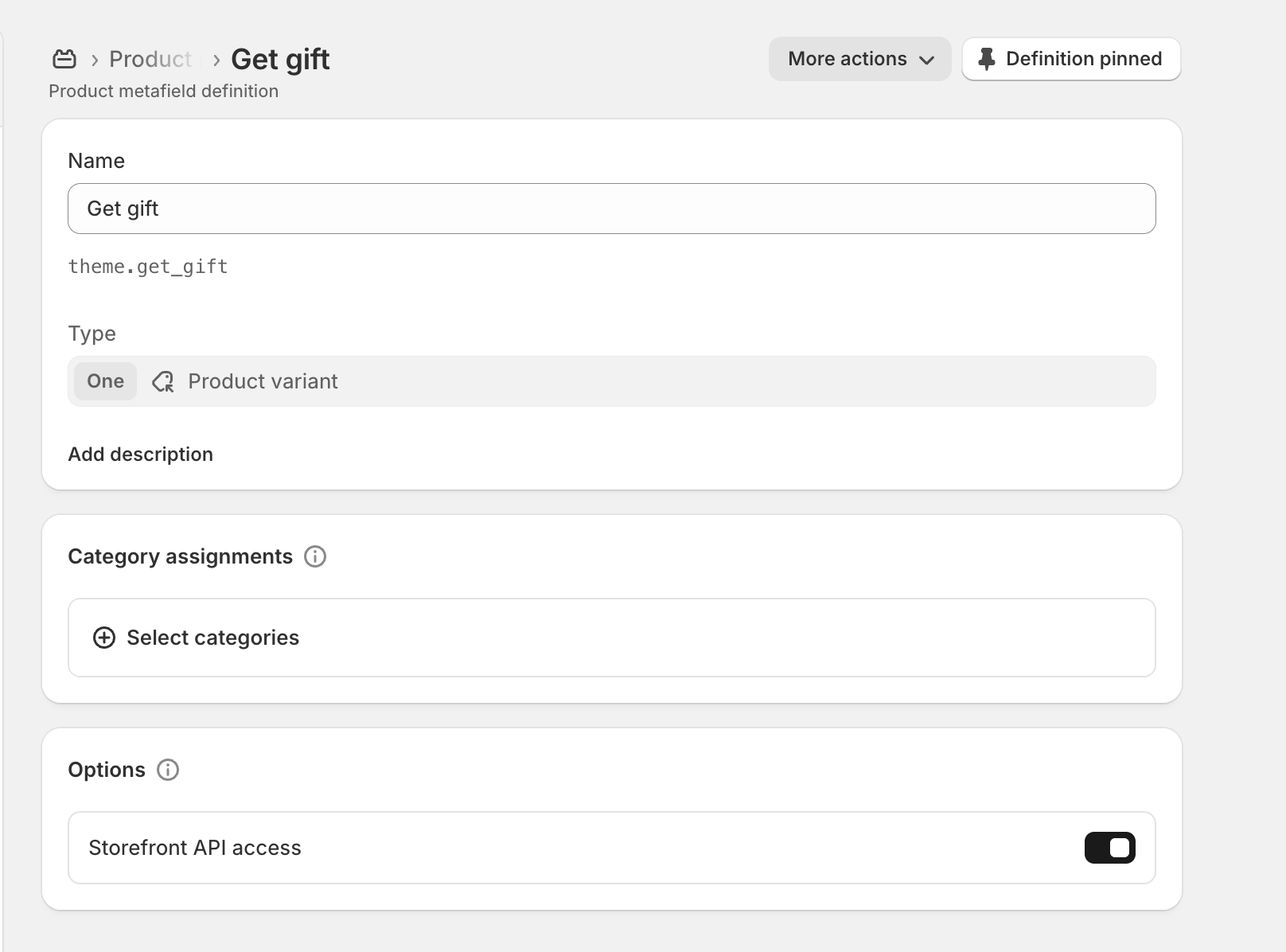
Task: Click the breadcrumb chevron before Get gift
Action: tap(216, 60)
